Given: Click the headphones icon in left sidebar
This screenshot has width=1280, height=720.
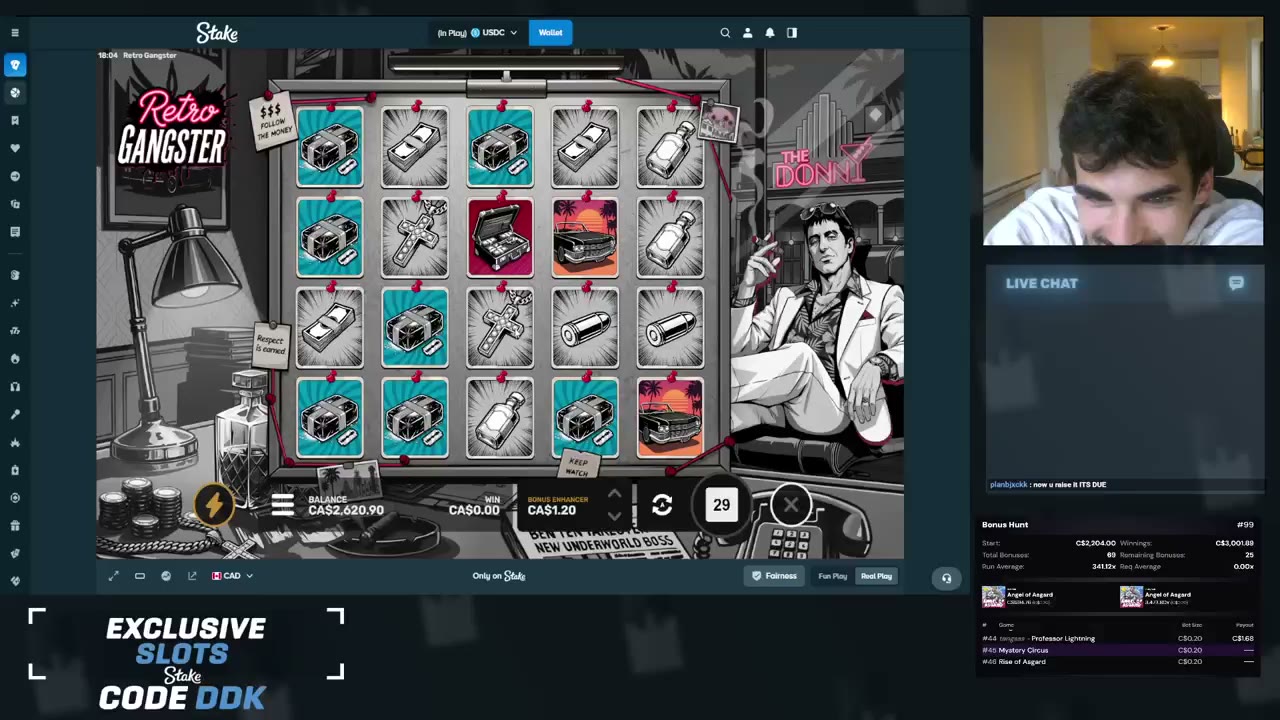Looking at the screenshot, I should pyautogui.click(x=15, y=387).
